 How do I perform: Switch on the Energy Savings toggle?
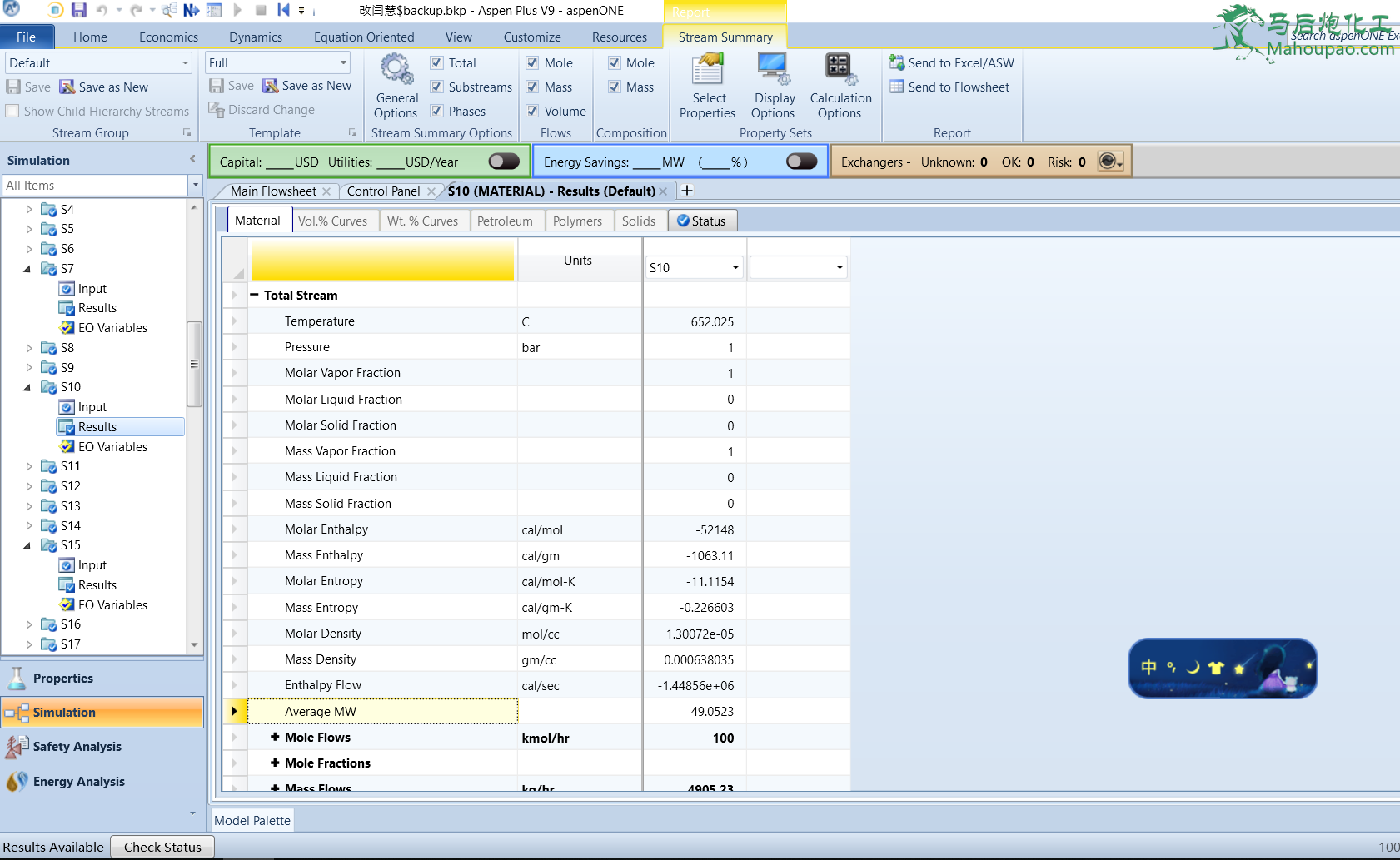click(x=801, y=162)
